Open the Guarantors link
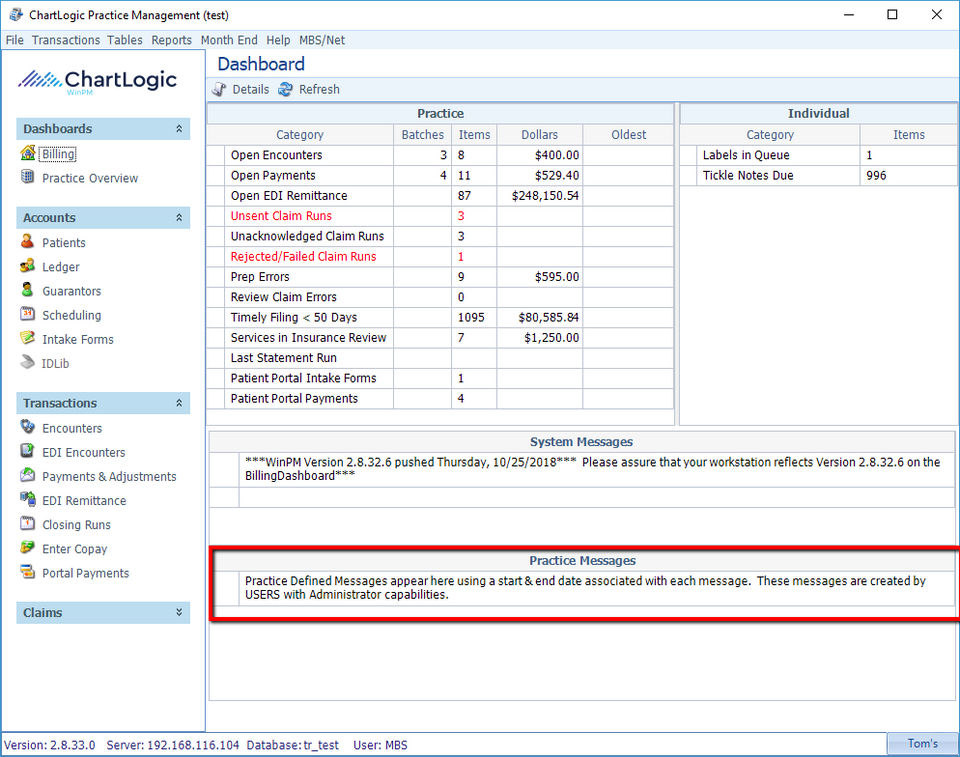 (x=72, y=291)
